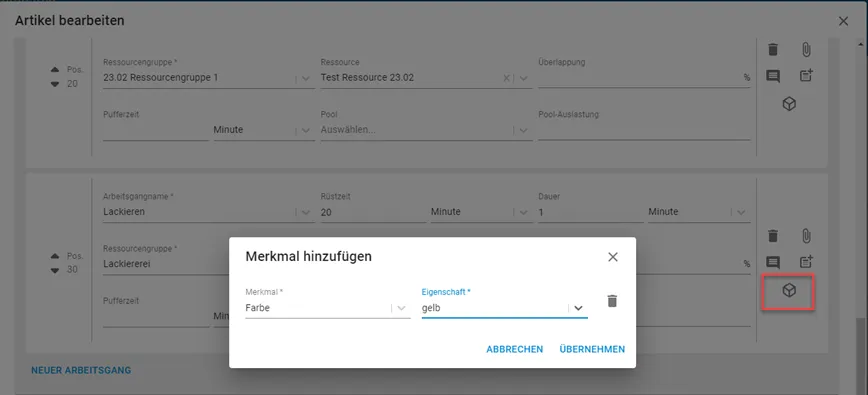868x395 pixels.
Task: Click the Pufferzeit field in Pos. 30
Action: tap(156, 317)
